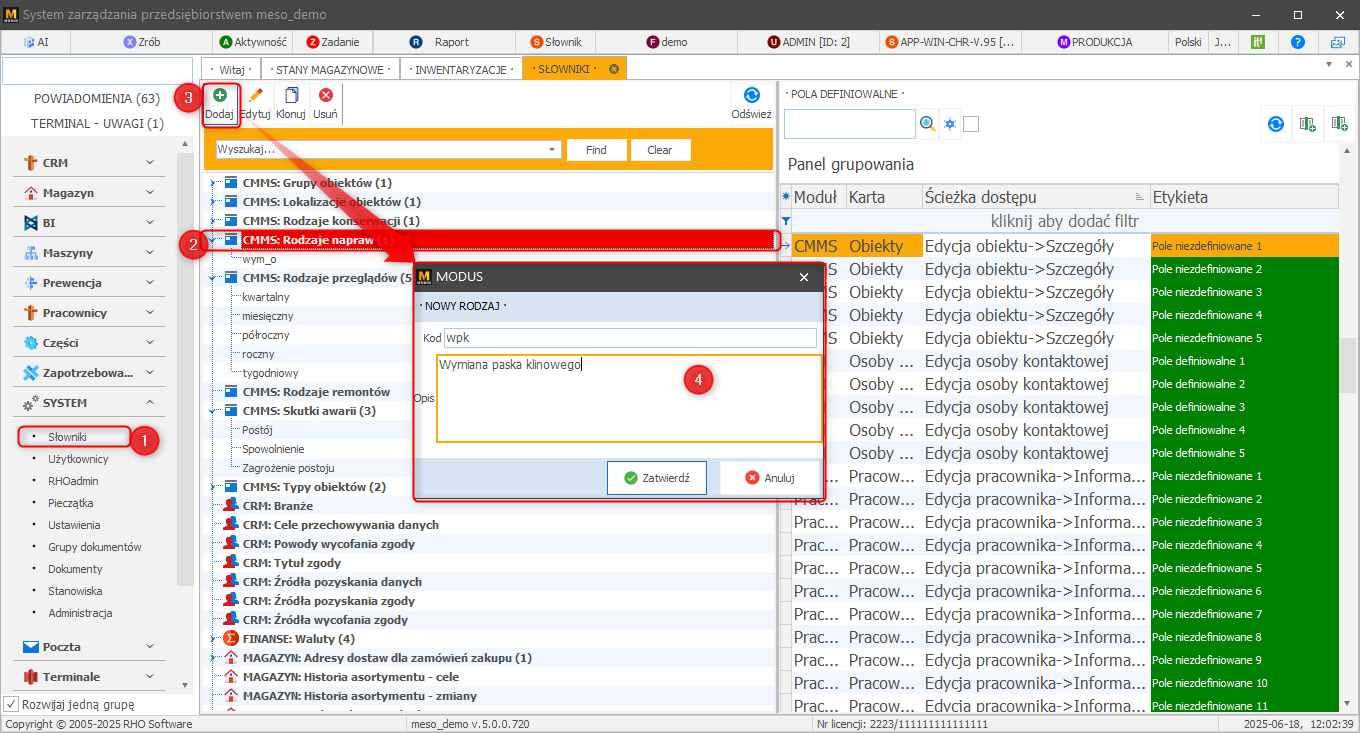Image resolution: width=1360 pixels, height=733 pixels.
Task: Click the Edytuj pencil icon
Action: pos(255,96)
